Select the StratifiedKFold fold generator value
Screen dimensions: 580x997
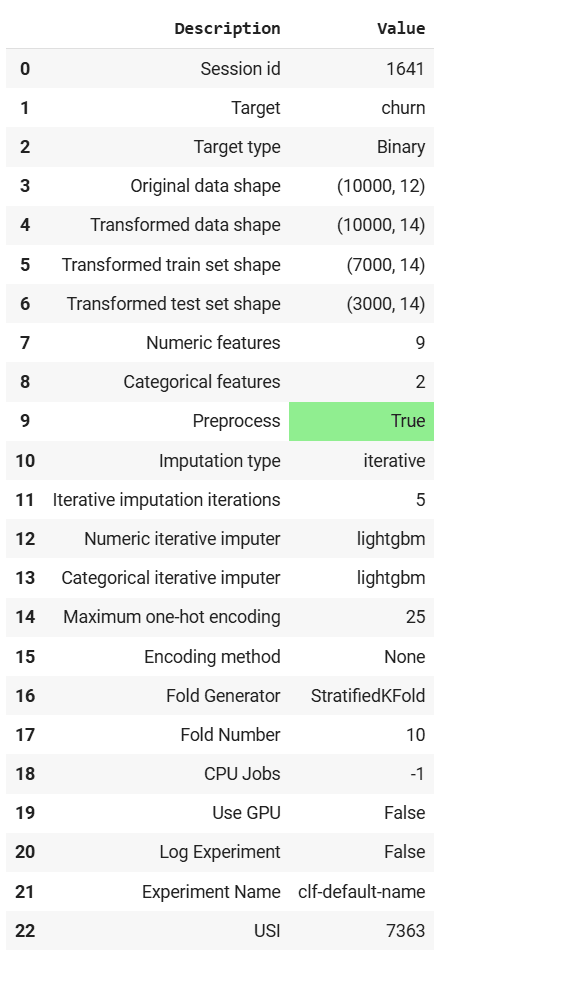pyautogui.click(x=368, y=696)
